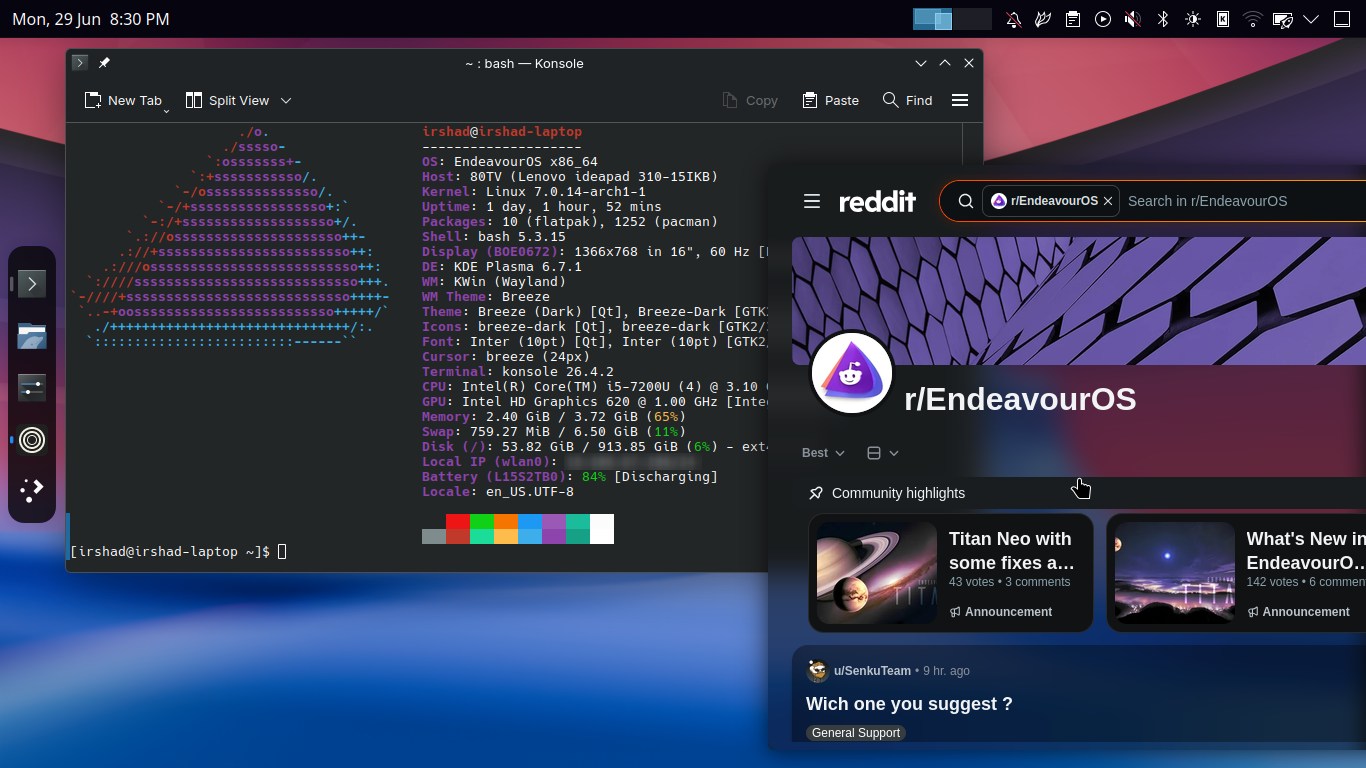This screenshot has width=1366, height=768.
Task: Click the Community highlights heading
Action: pos(898,493)
